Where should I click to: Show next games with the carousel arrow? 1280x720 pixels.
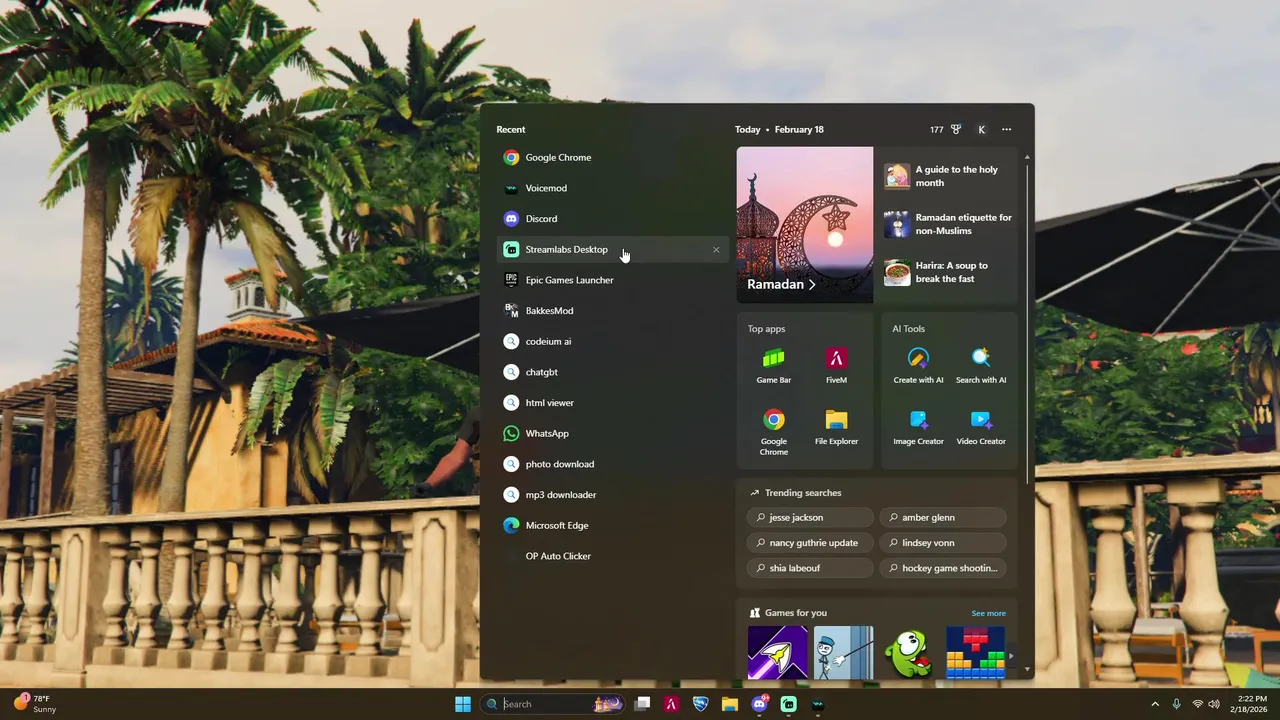pos(1011,657)
